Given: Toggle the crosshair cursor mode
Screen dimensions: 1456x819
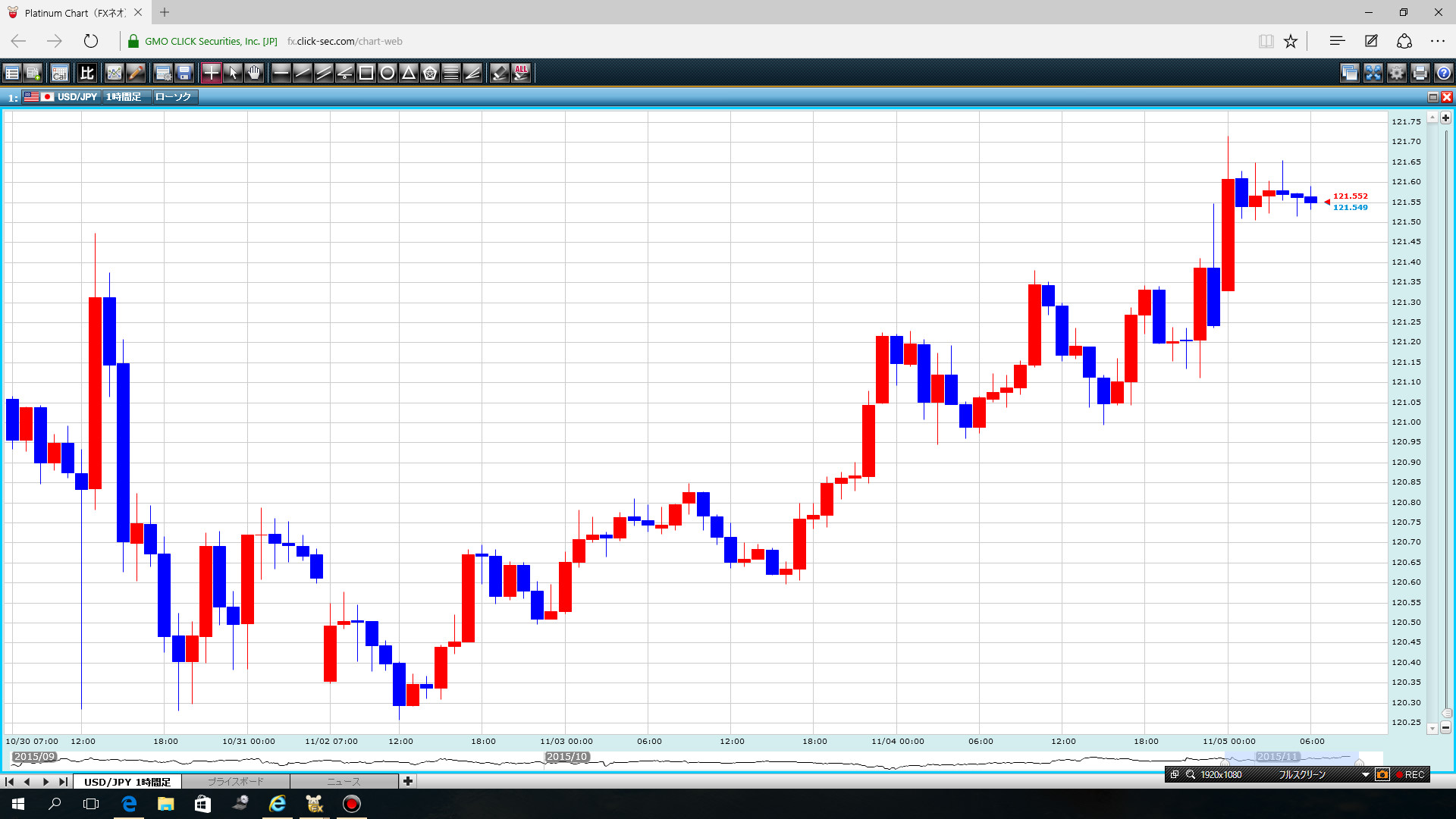Looking at the screenshot, I should pos(212,73).
